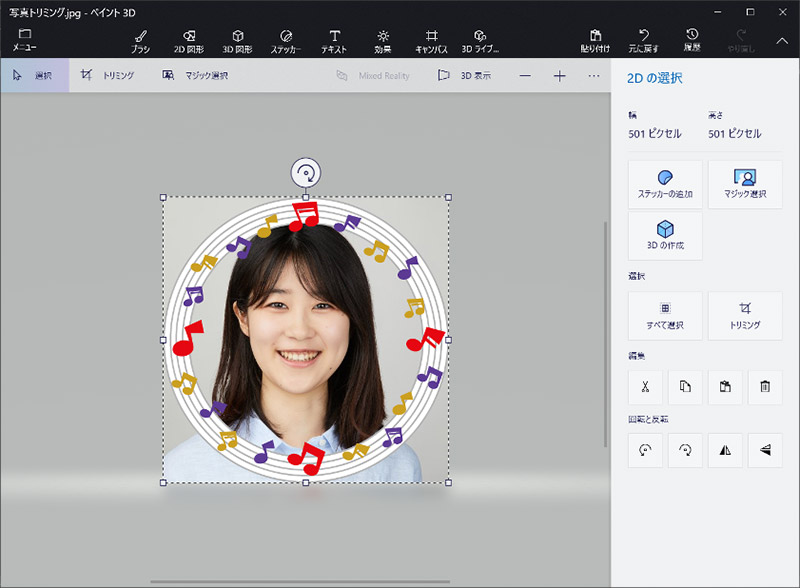
Task: Click the Select all (すべて選択) button
Action: tap(665, 315)
